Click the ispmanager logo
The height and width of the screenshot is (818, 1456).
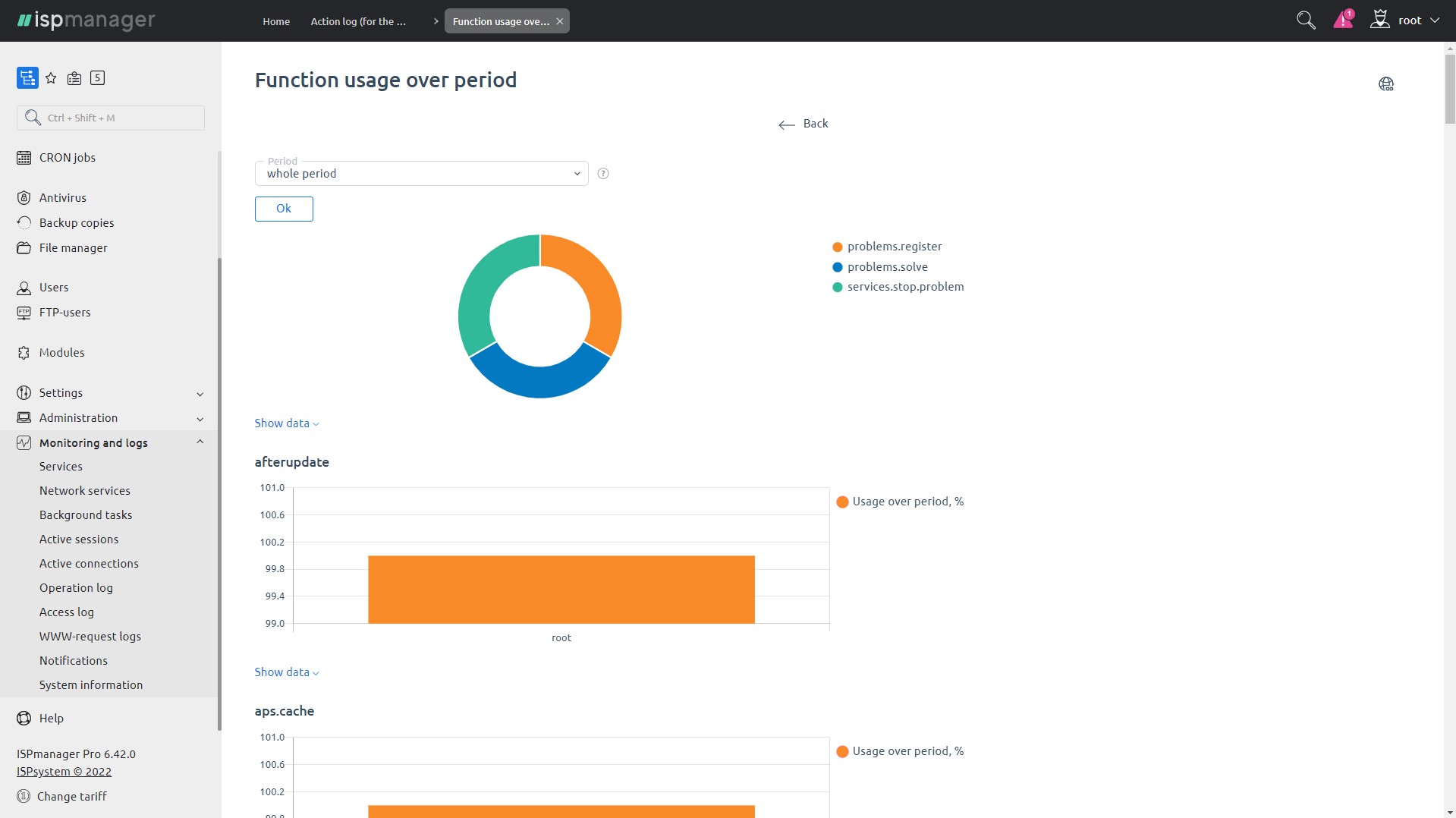click(86, 20)
